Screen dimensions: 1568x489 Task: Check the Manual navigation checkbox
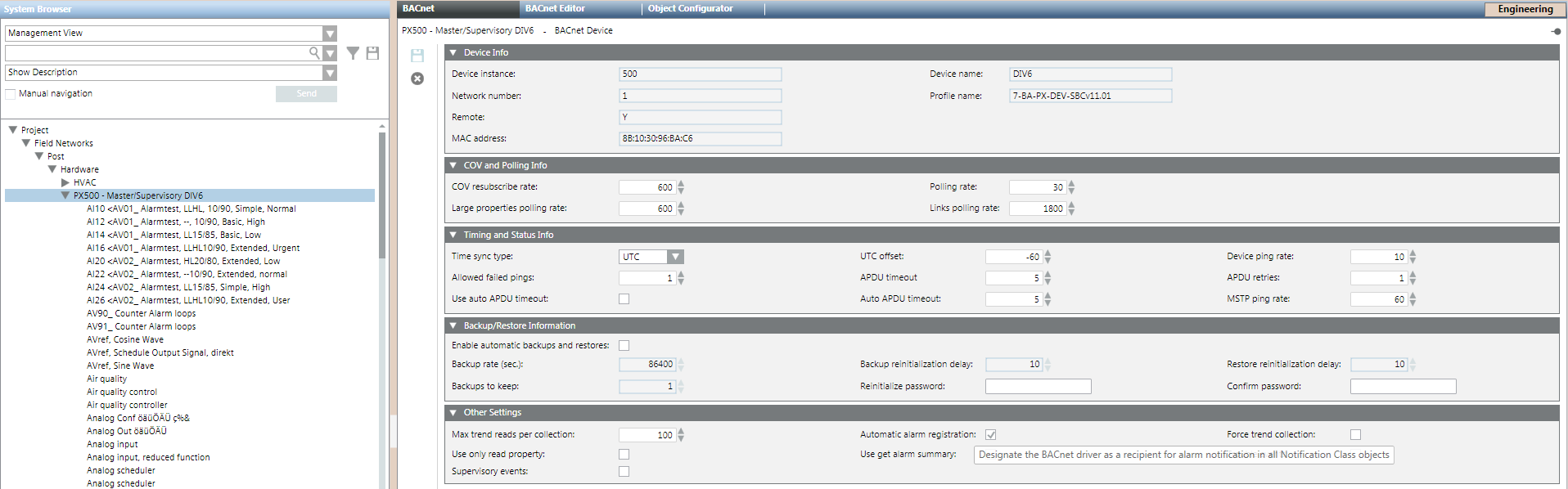(x=11, y=94)
